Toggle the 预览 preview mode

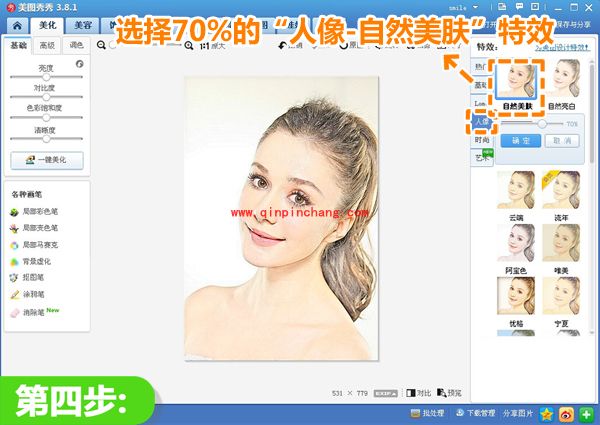(x=448, y=393)
